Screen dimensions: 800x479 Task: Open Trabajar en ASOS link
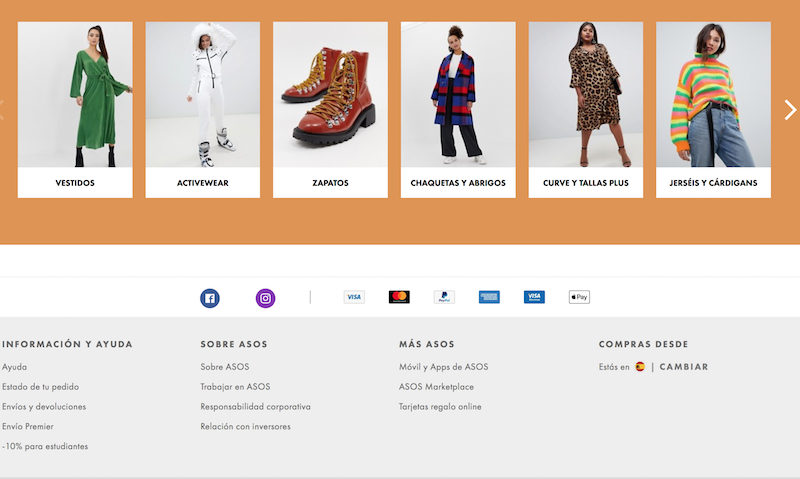coord(235,387)
